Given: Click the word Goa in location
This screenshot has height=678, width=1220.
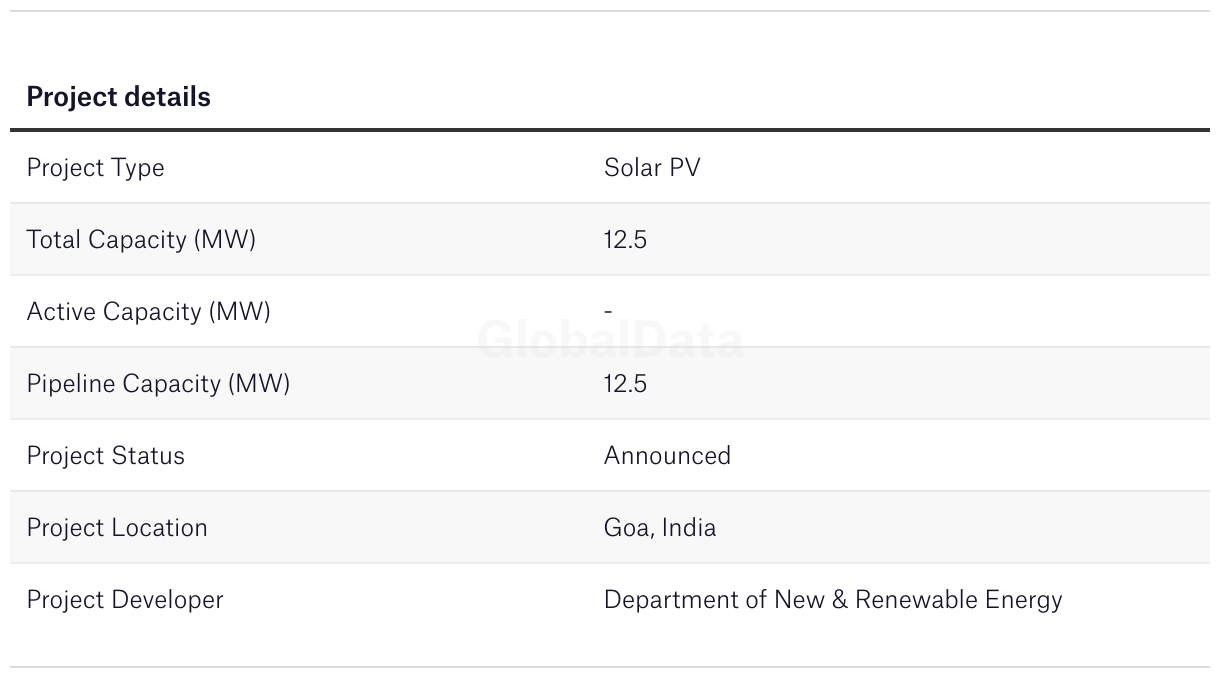Looking at the screenshot, I should [628, 528].
